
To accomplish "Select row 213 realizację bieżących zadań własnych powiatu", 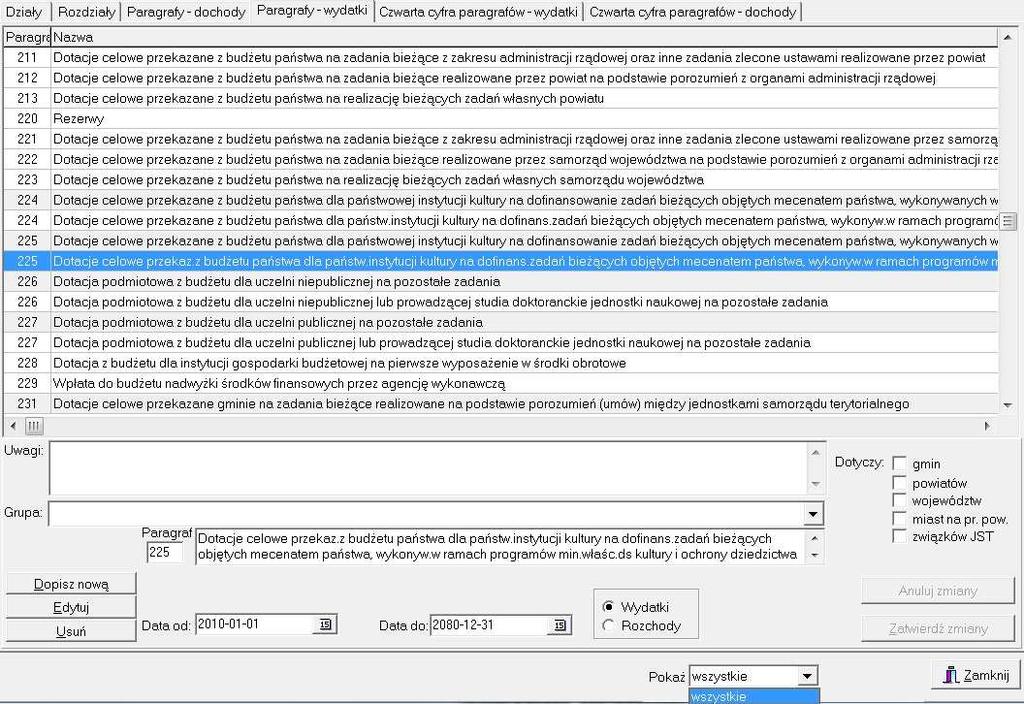I will point(500,98).
